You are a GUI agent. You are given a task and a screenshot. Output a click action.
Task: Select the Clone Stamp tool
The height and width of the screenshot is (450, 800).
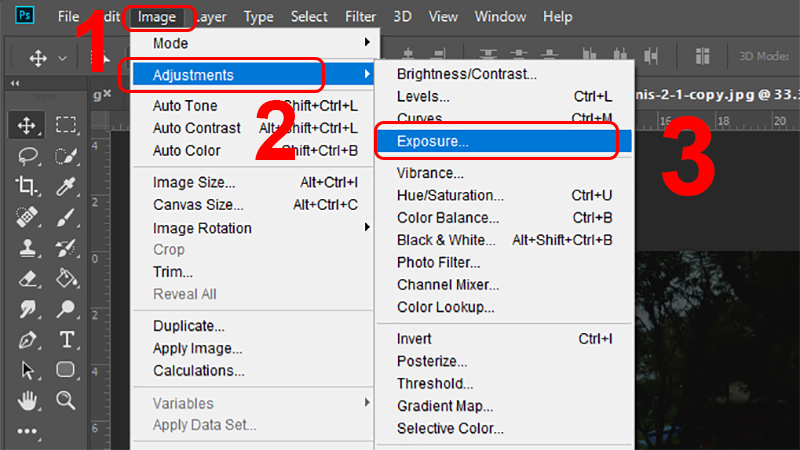[x=27, y=247]
